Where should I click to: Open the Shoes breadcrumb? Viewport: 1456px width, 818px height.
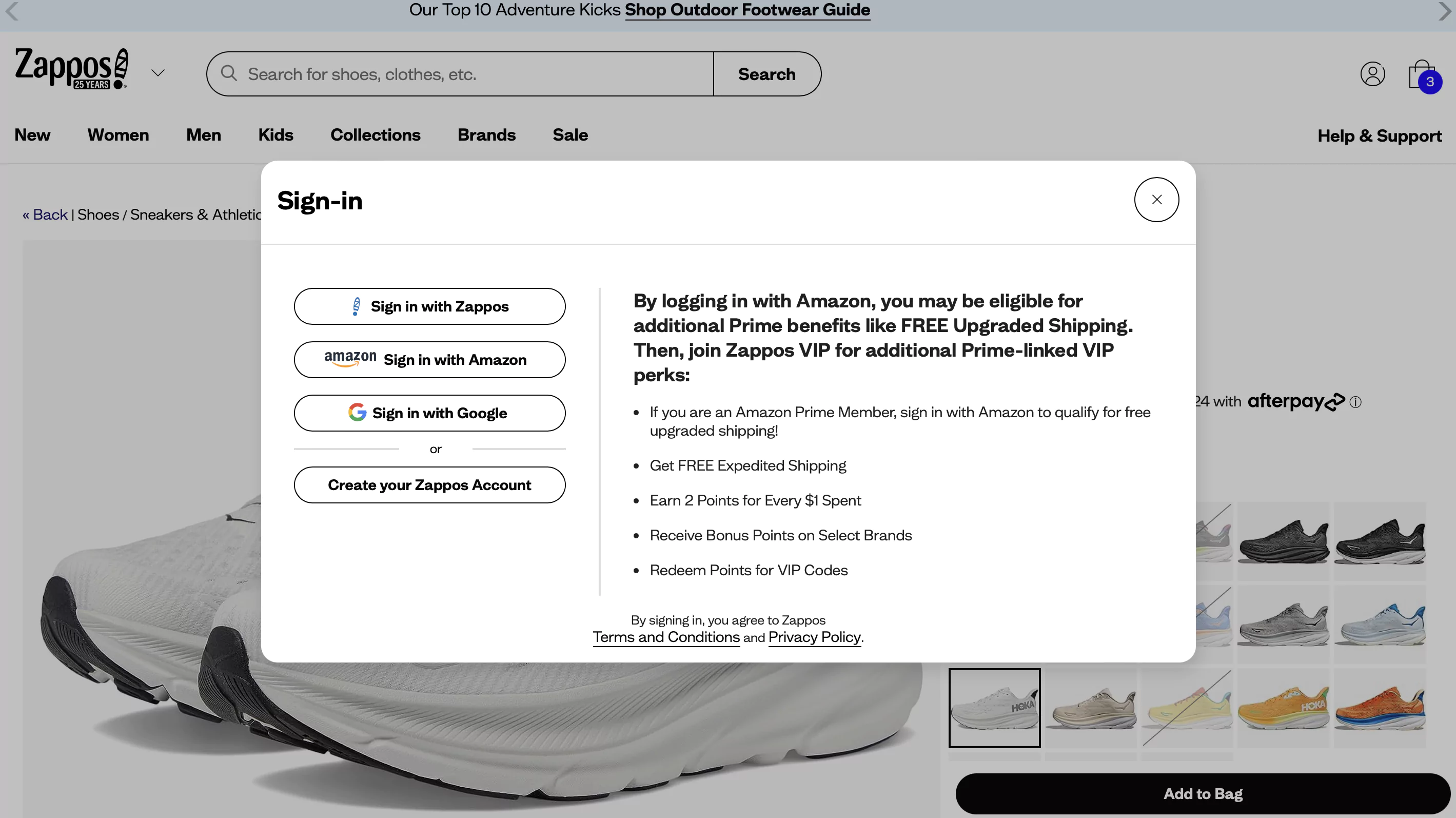click(x=99, y=215)
